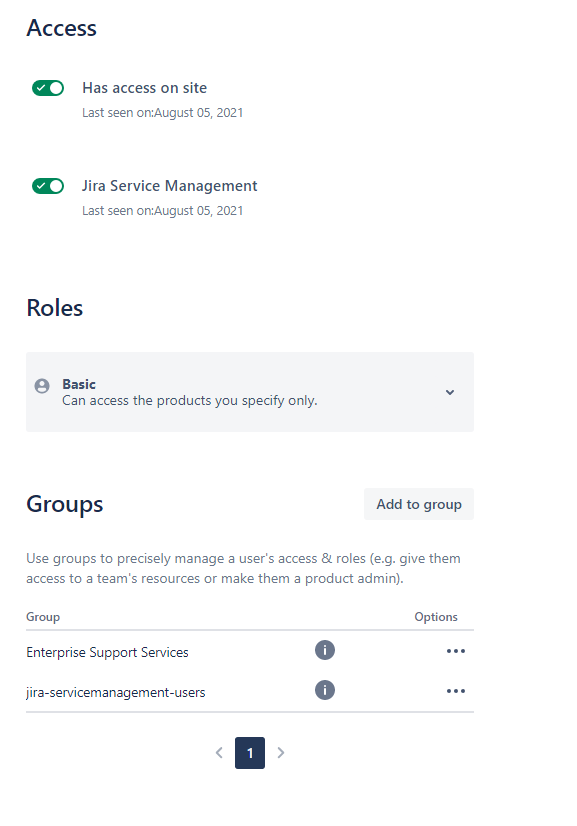Screen dimensions: 577x826
Task: Click the Has access on site label
Action: pyautogui.click(x=144, y=88)
